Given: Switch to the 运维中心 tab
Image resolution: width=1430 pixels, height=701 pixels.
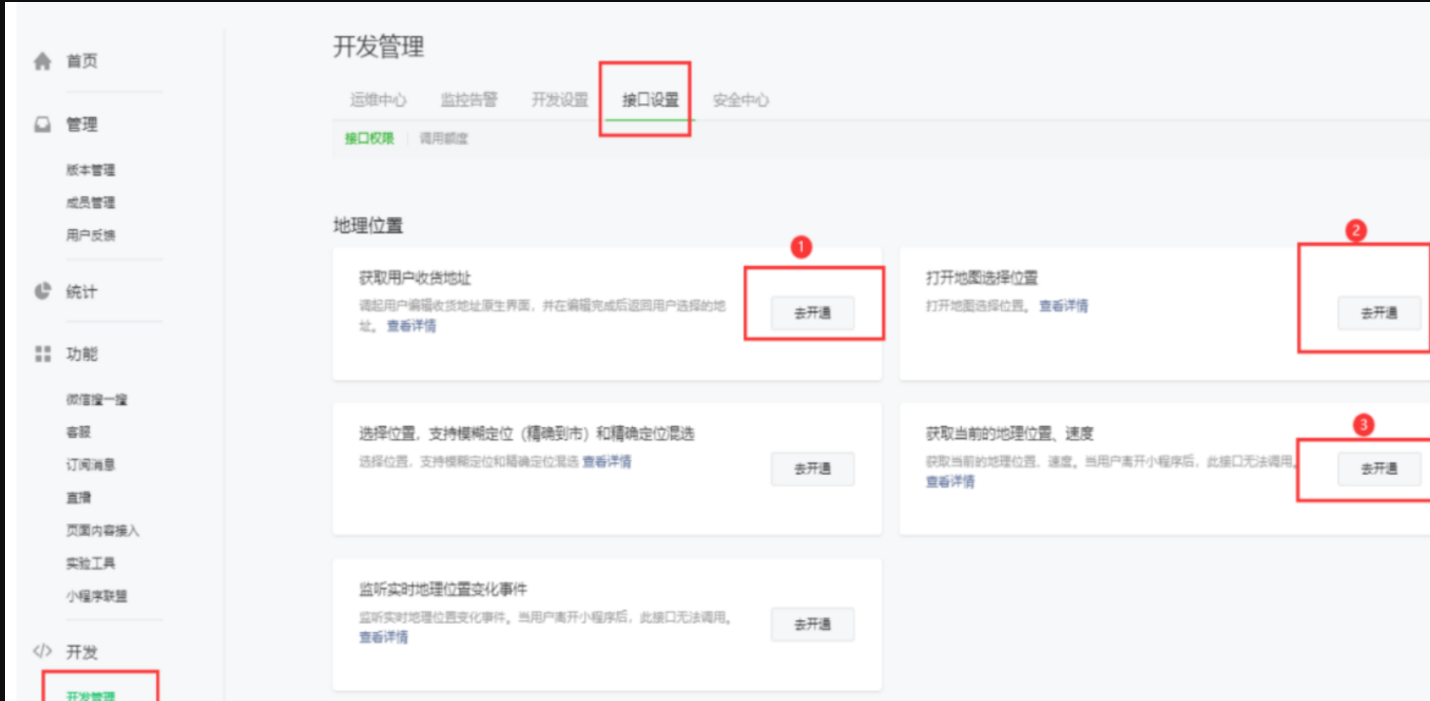Looking at the screenshot, I should click(378, 100).
